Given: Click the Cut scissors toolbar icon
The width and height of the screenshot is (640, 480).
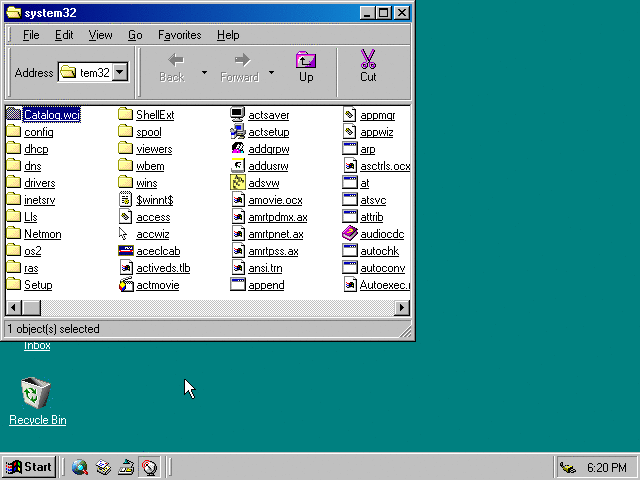Looking at the screenshot, I should 368,59.
